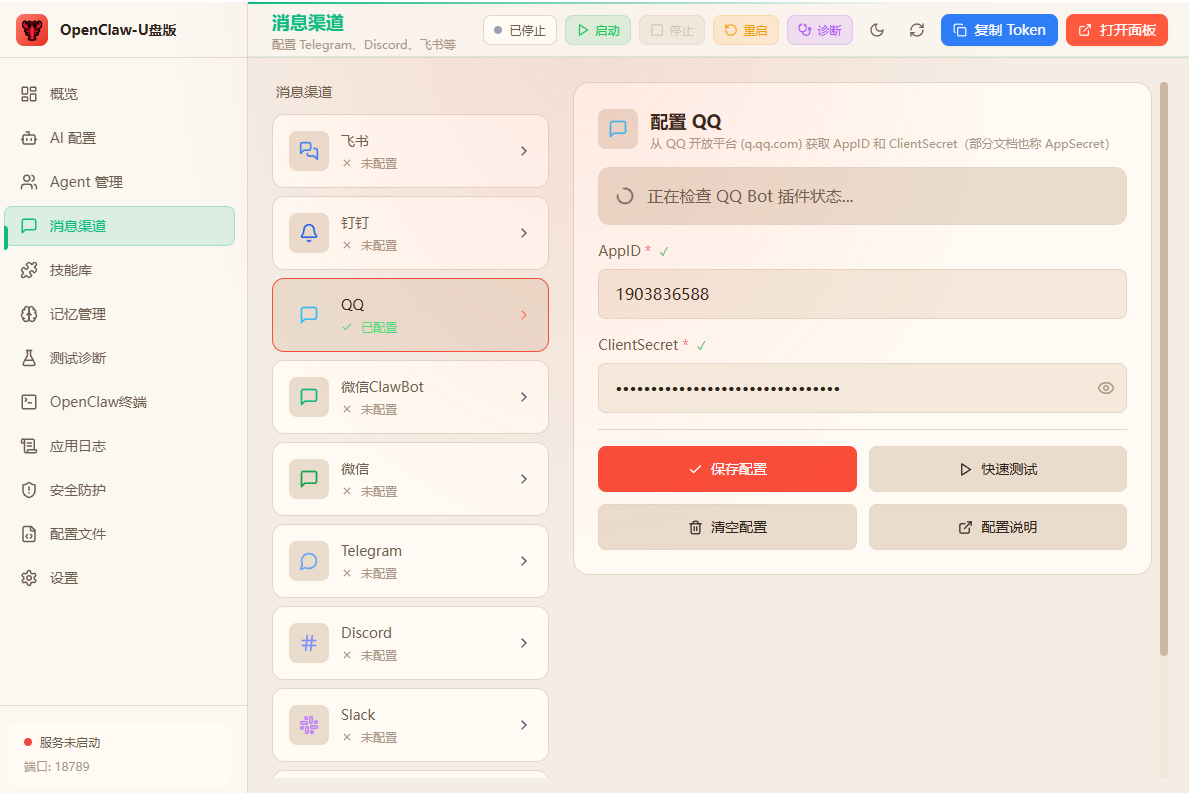Click the QQ row chevron
The image size is (1189, 793).
tap(524, 315)
